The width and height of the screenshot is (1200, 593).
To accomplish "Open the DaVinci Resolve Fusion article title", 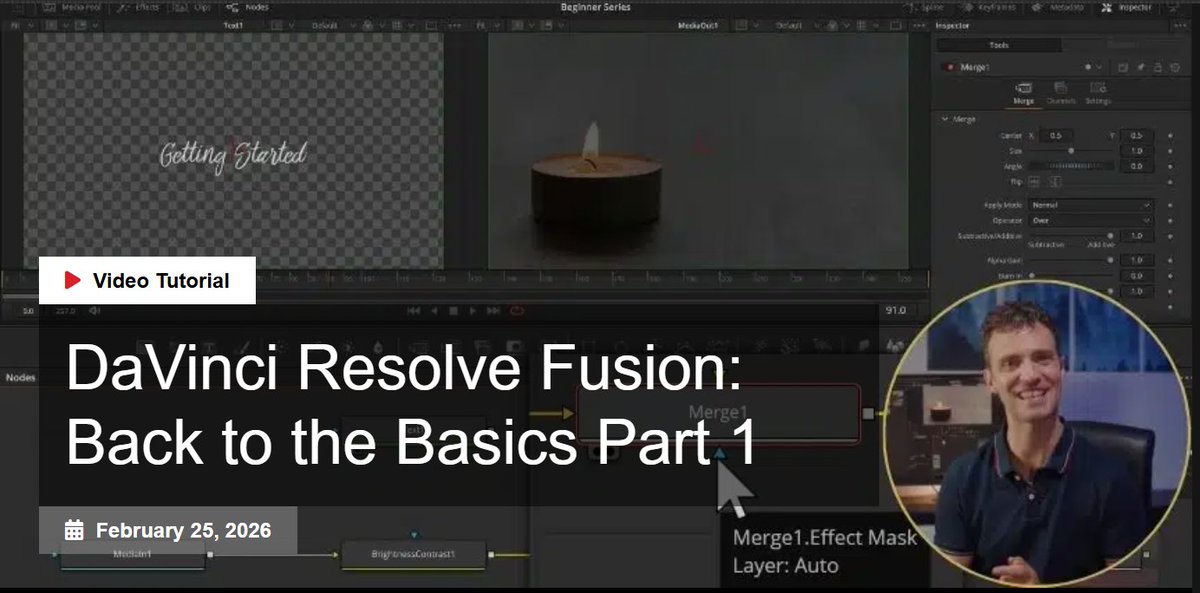I will (x=412, y=405).
